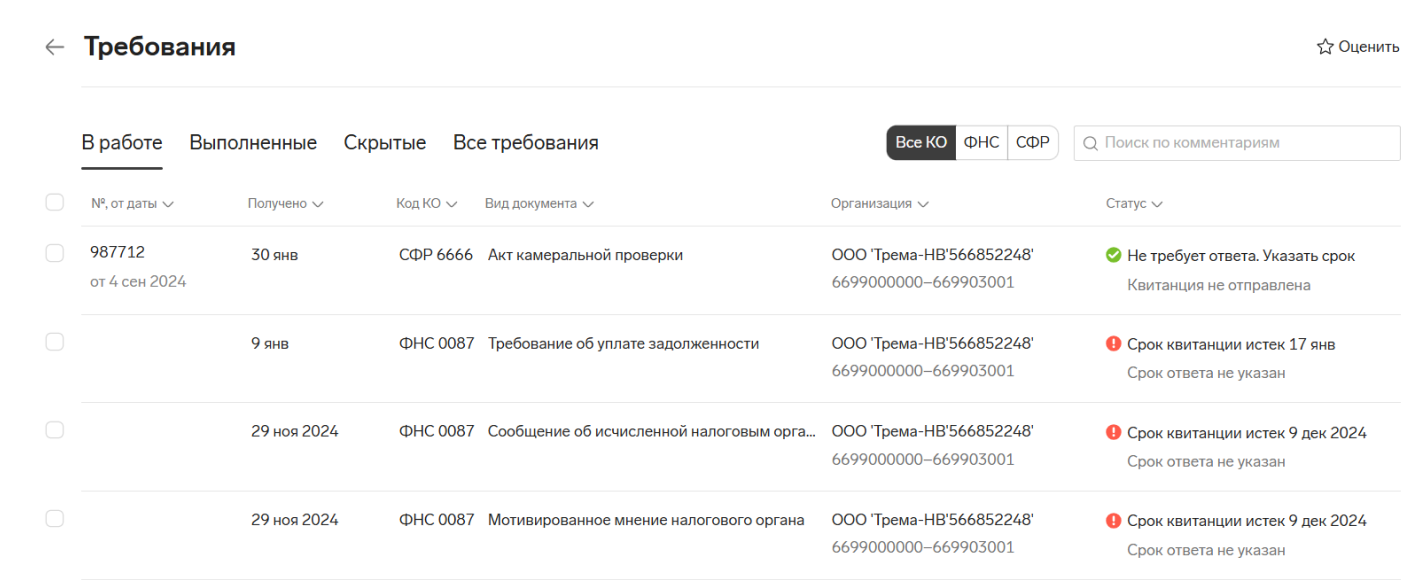
Task: Sort by the Получено column chevron
Action: (317, 204)
